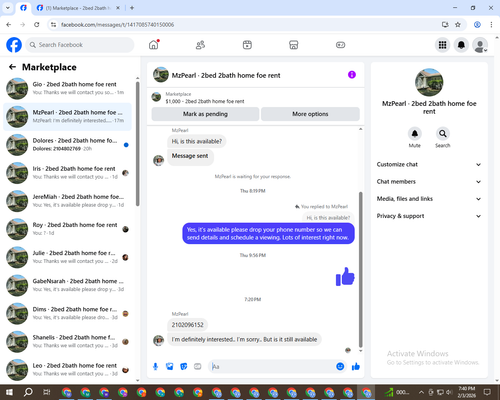Open Chrome's three-dot menu
Screen dimensions: 500x400
pyautogui.click(x=491, y=25)
